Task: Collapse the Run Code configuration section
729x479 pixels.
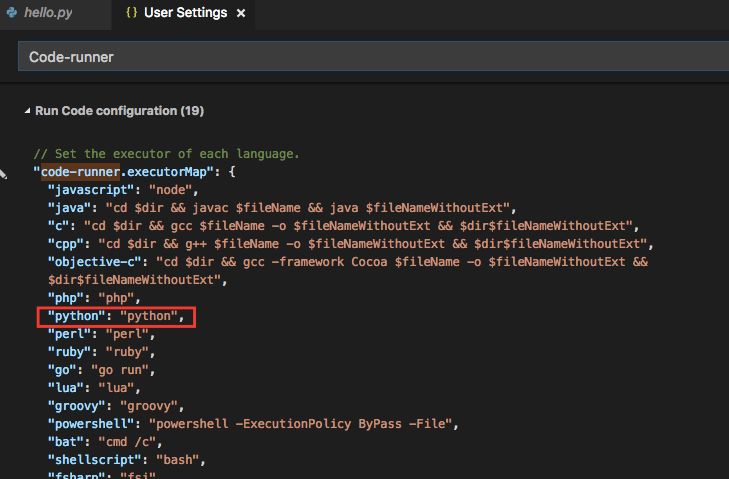Action: (x=27, y=111)
